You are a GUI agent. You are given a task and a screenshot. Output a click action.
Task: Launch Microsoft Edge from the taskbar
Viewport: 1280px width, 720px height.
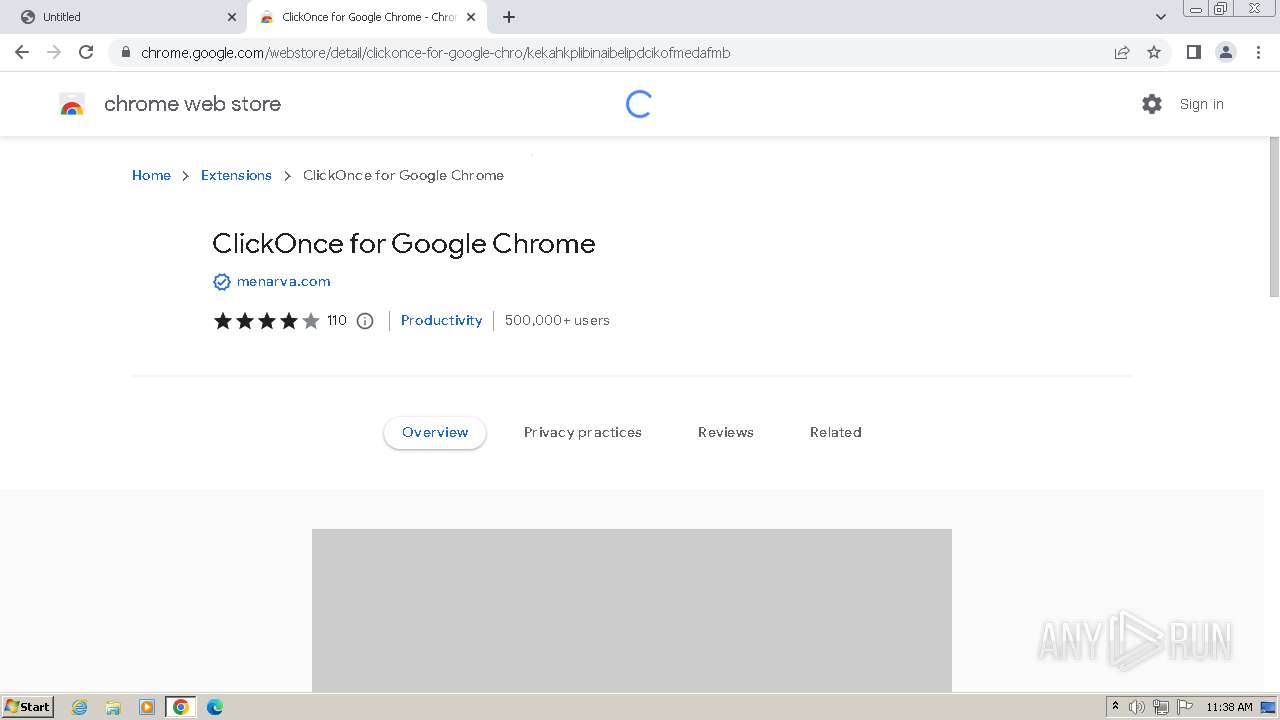(x=215, y=707)
